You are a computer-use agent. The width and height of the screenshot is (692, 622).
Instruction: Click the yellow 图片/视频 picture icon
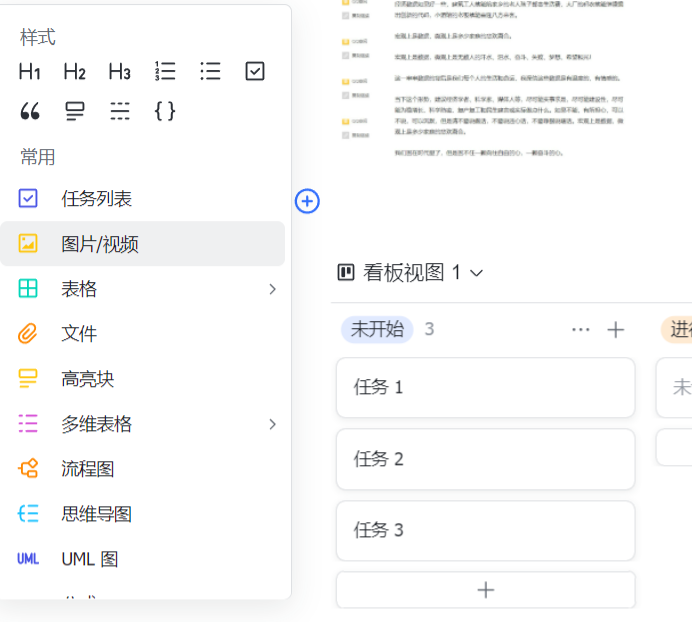click(28, 243)
